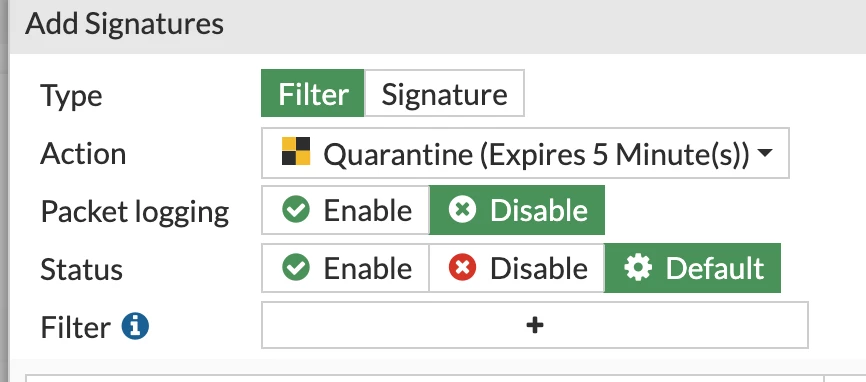Click the gear icon on Default status

(x=638, y=268)
